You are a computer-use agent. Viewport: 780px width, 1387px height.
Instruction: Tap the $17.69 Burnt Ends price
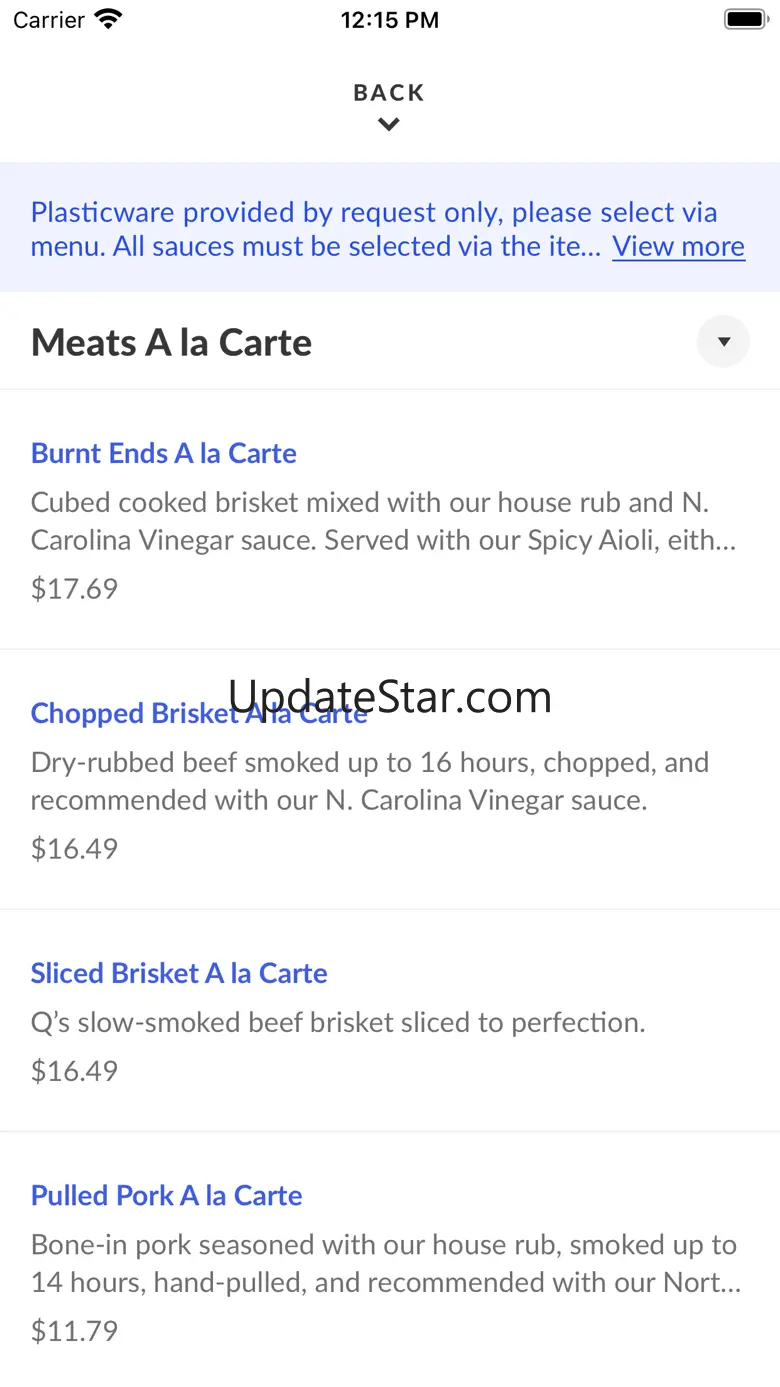[x=74, y=588]
